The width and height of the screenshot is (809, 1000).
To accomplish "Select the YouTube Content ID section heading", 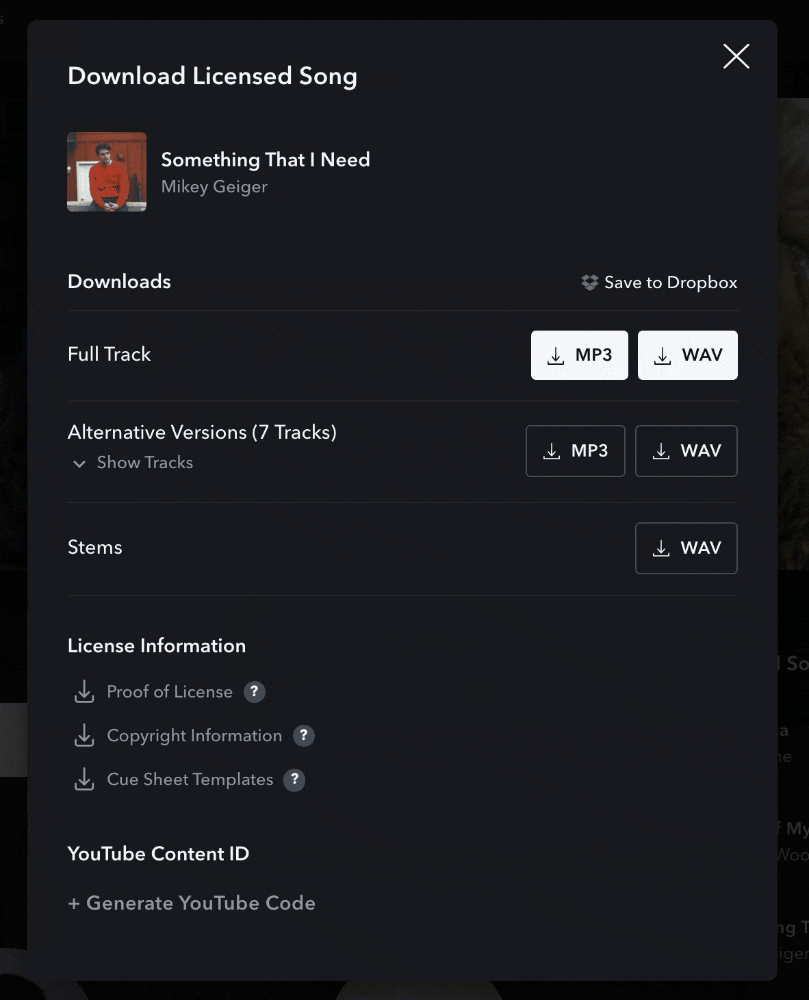I will [158, 853].
